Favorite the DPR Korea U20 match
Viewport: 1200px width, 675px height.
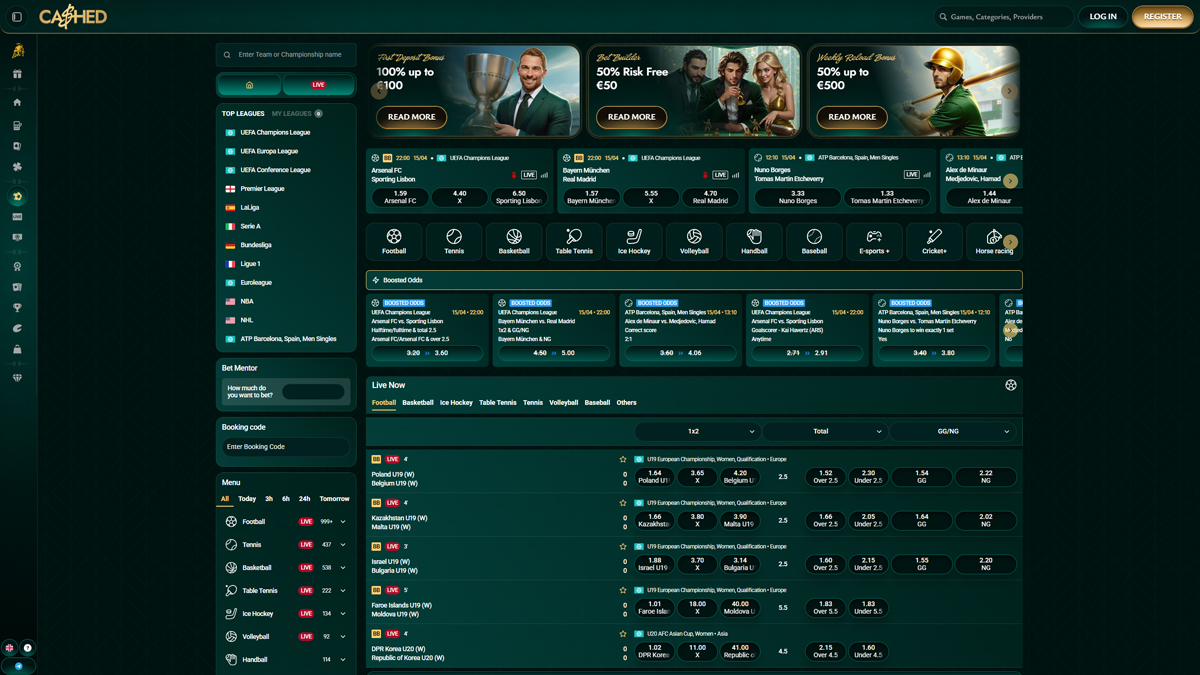click(x=623, y=634)
